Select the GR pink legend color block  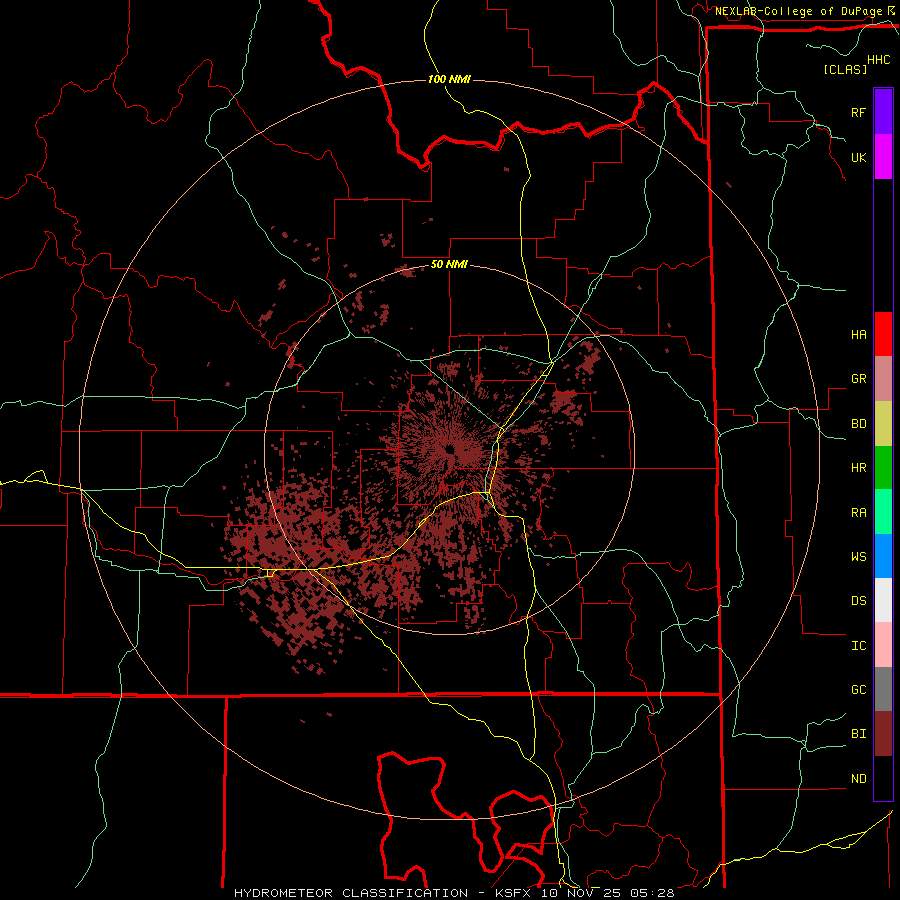pos(883,379)
